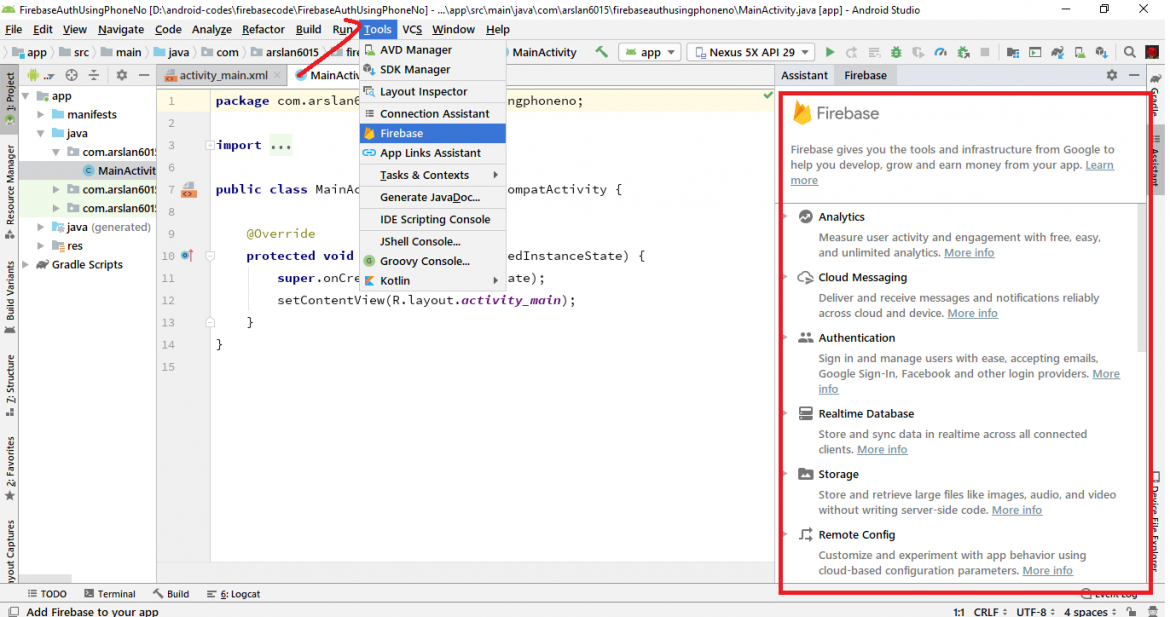
Task: Click the Cloud Messaging icon in Firebase panel
Action: tap(806, 277)
